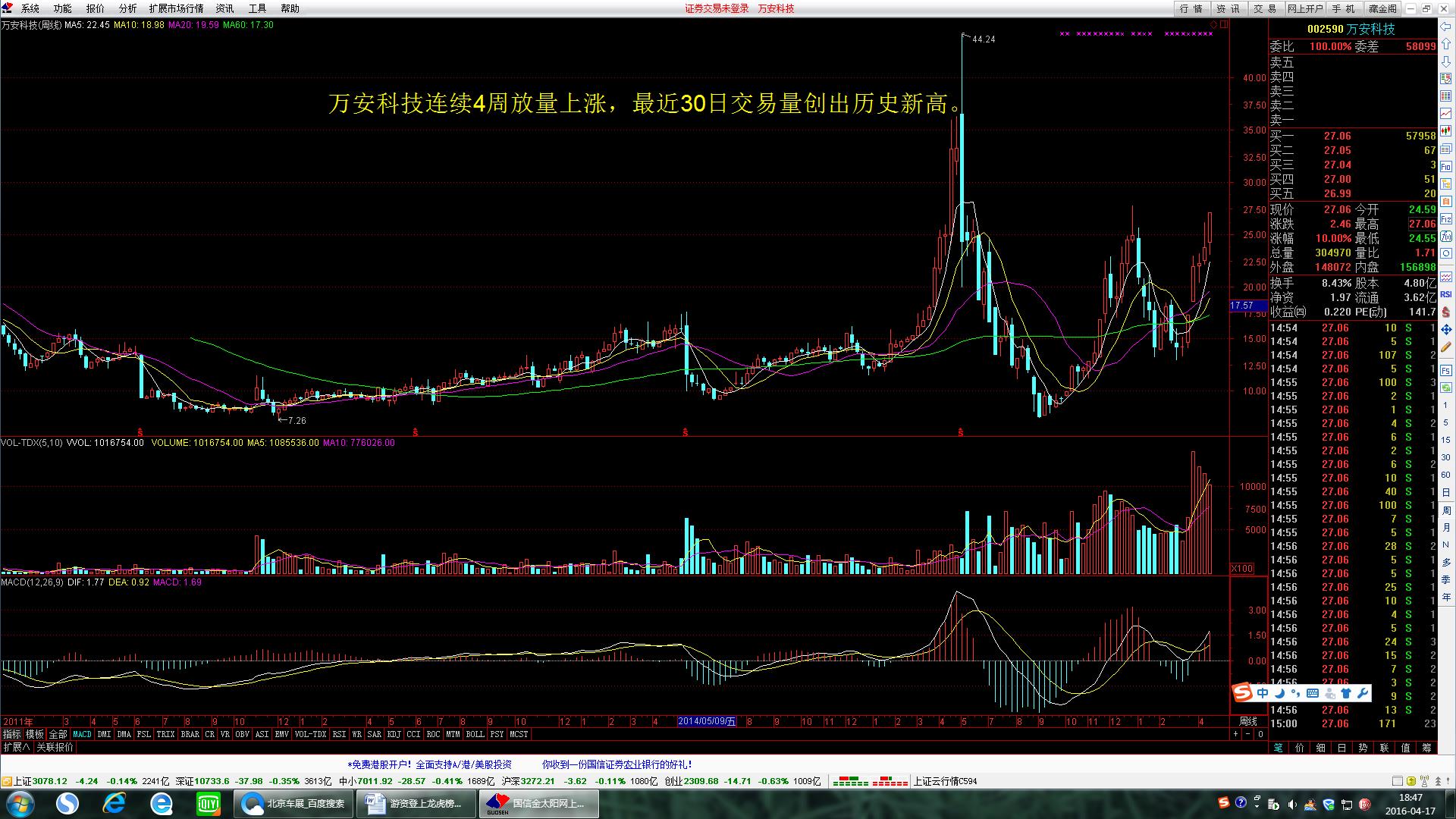Open Sogou browser icon in the taskbar

67,803
